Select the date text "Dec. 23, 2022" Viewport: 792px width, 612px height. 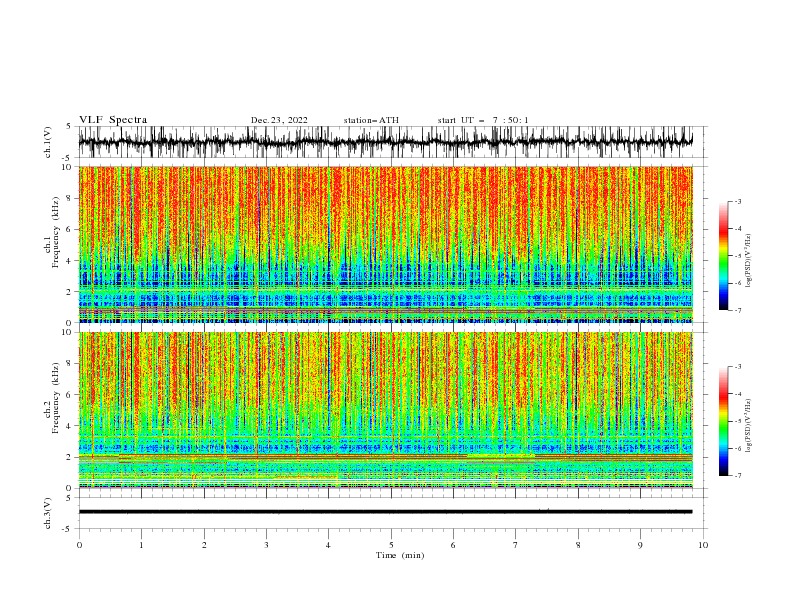coord(279,120)
